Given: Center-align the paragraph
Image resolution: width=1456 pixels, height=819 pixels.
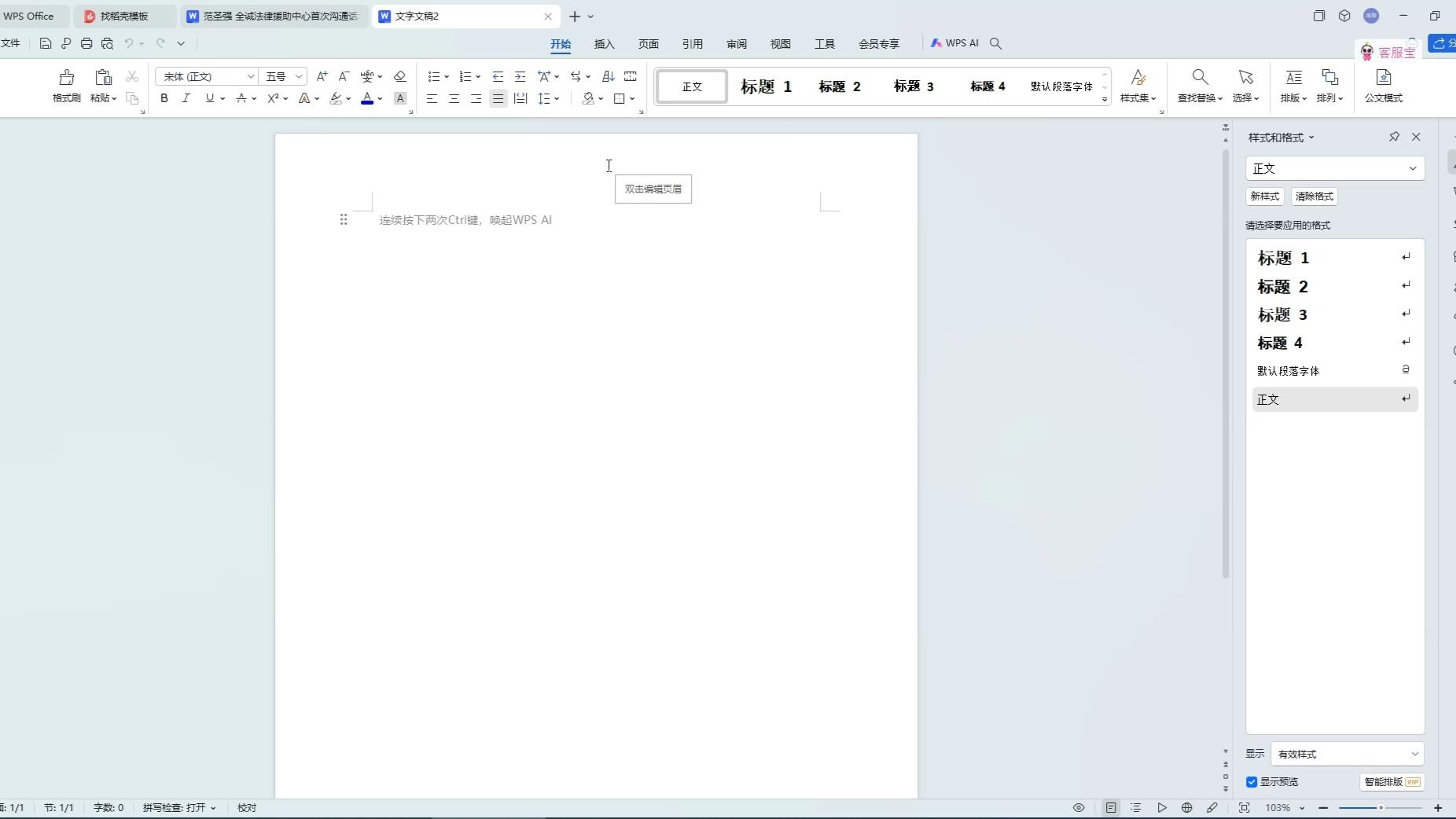Looking at the screenshot, I should [x=454, y=98].
